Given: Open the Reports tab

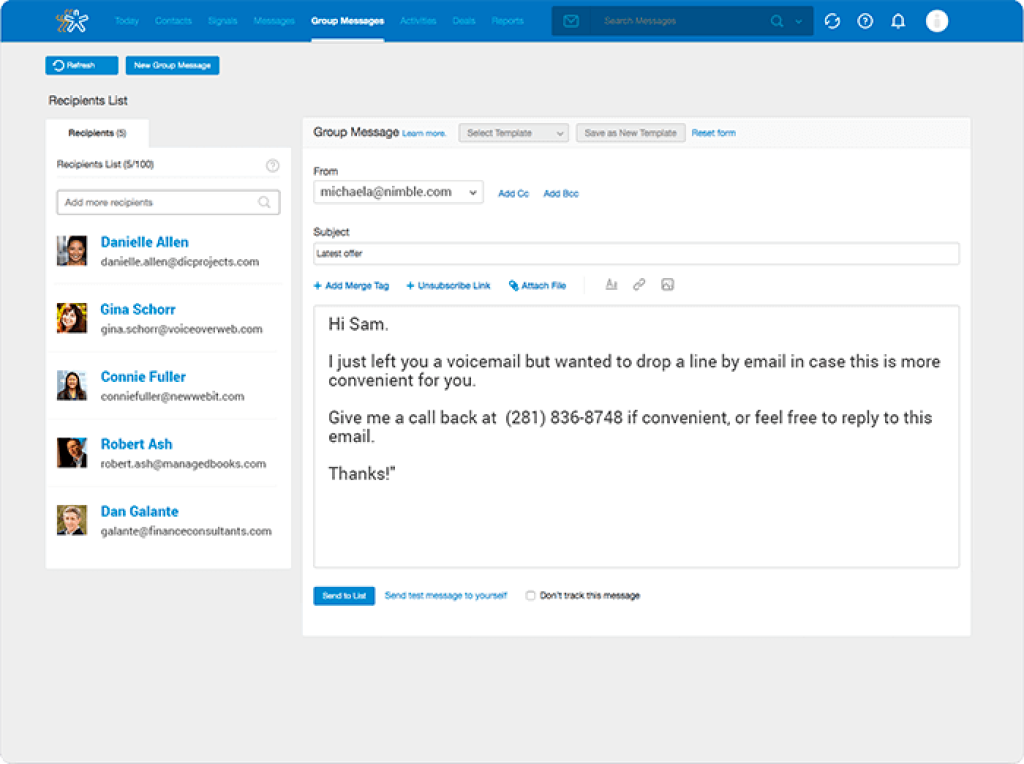Looking at the screenshot, I should point(508,21).
